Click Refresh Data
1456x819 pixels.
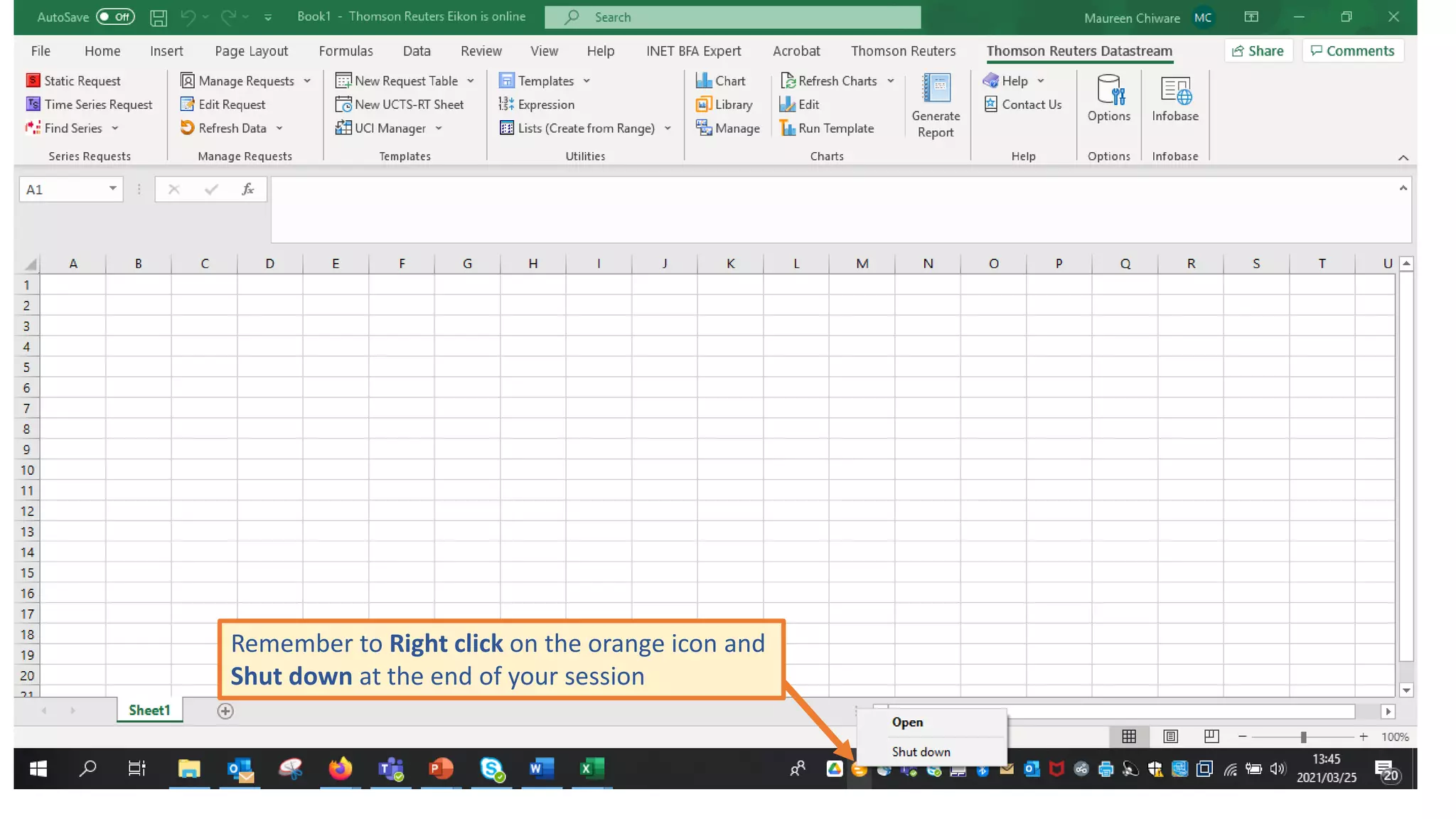pyautogui.click(x=223, y=128)
